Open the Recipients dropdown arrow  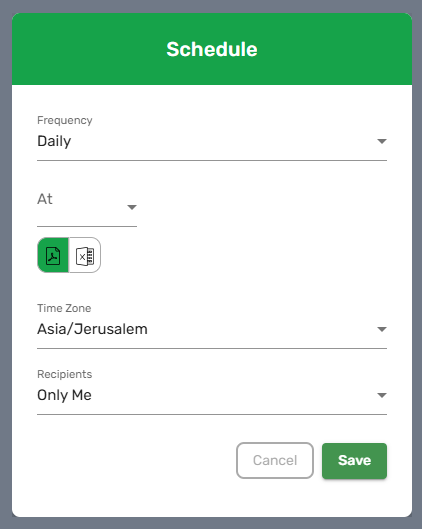(382, 395)
